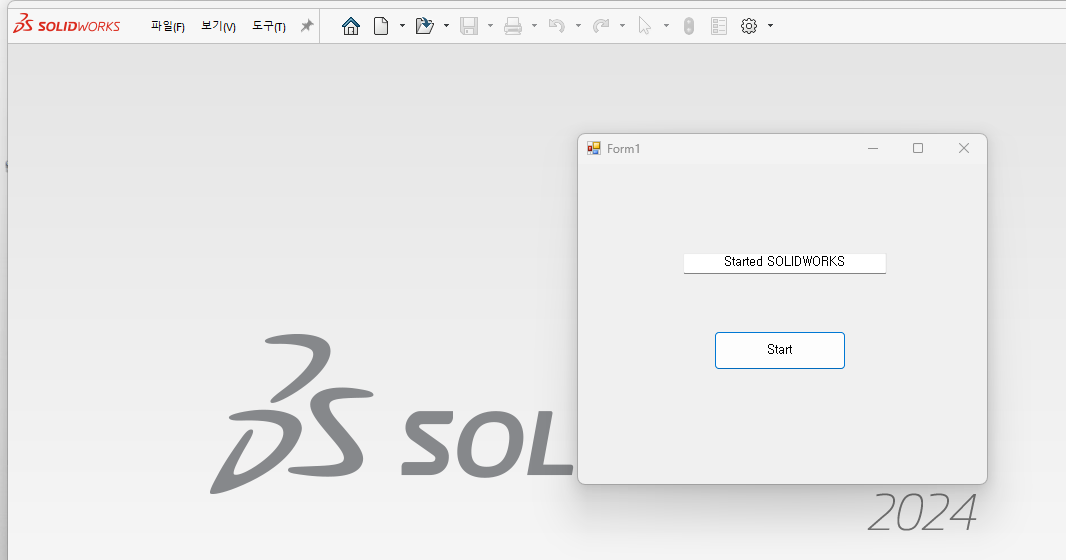Open the 도구(T) menu
Screen dimensions: 1066x560
269,27
